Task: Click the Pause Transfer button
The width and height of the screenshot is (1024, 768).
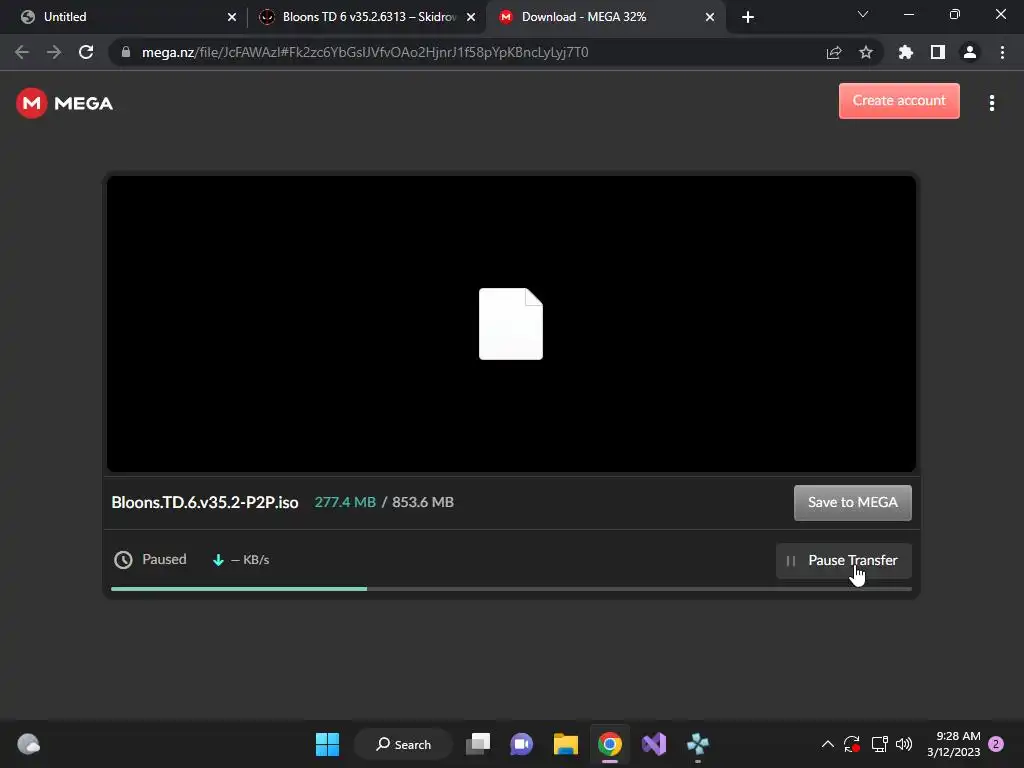Action: [843, 560]
